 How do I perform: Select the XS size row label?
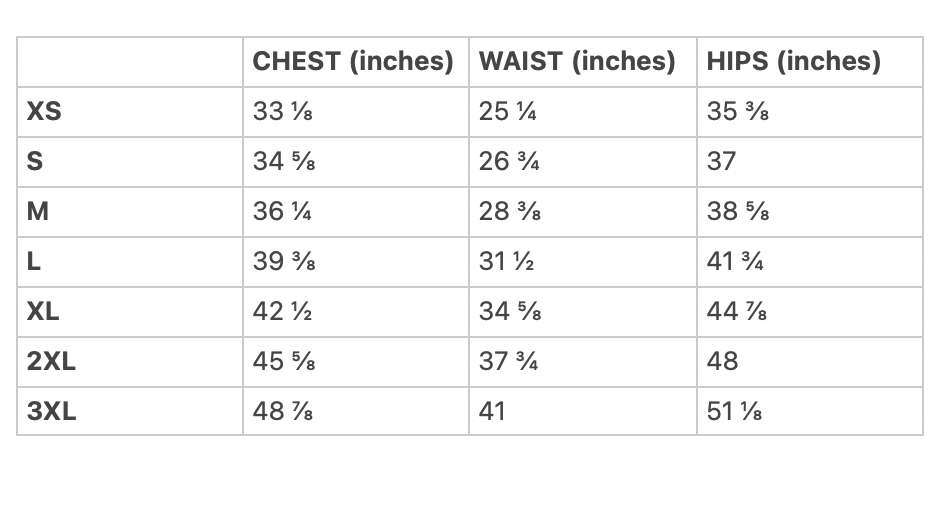pyautogui.click(x=44, y=112)
